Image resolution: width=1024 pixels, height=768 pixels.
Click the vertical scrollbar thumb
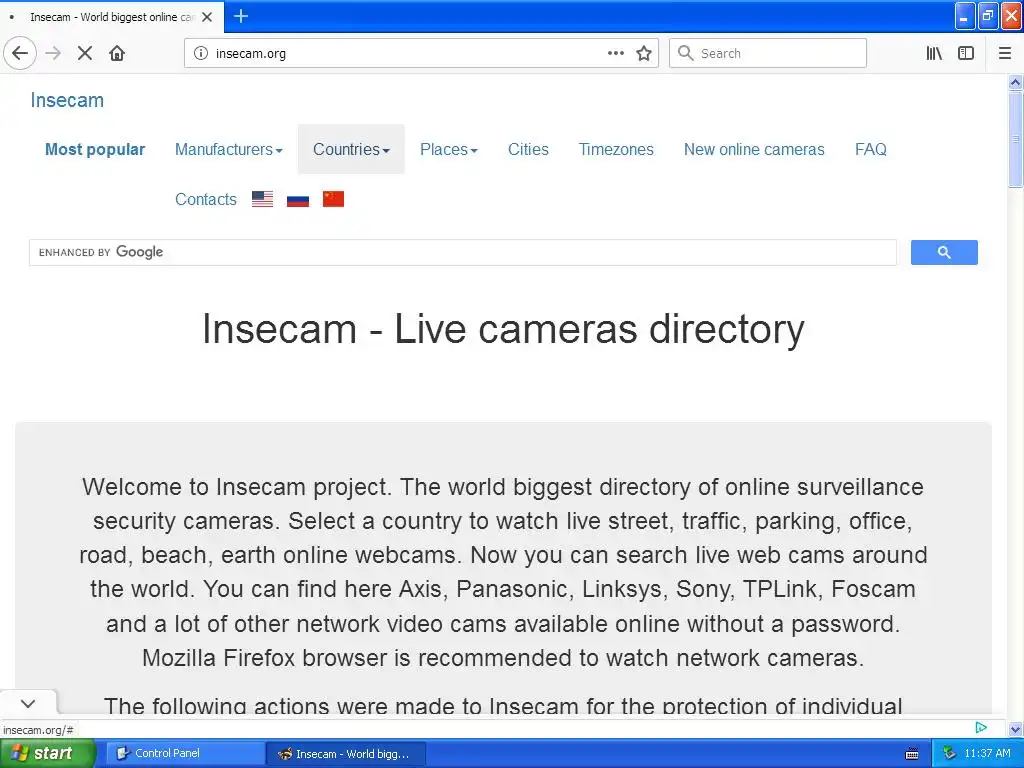point(1016,139)
